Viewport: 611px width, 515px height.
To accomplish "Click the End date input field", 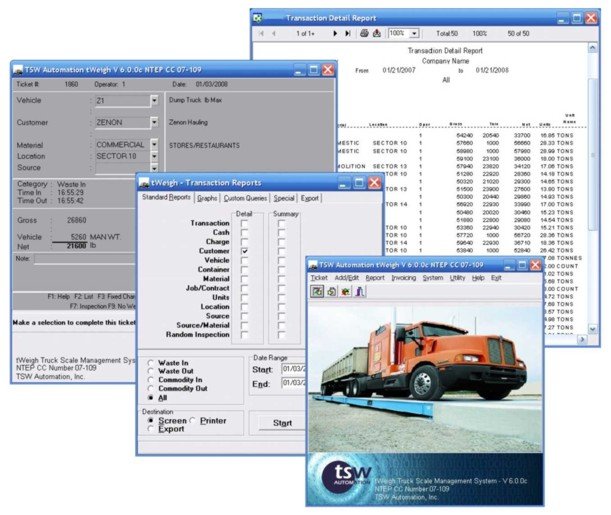I will pos(293,383).
